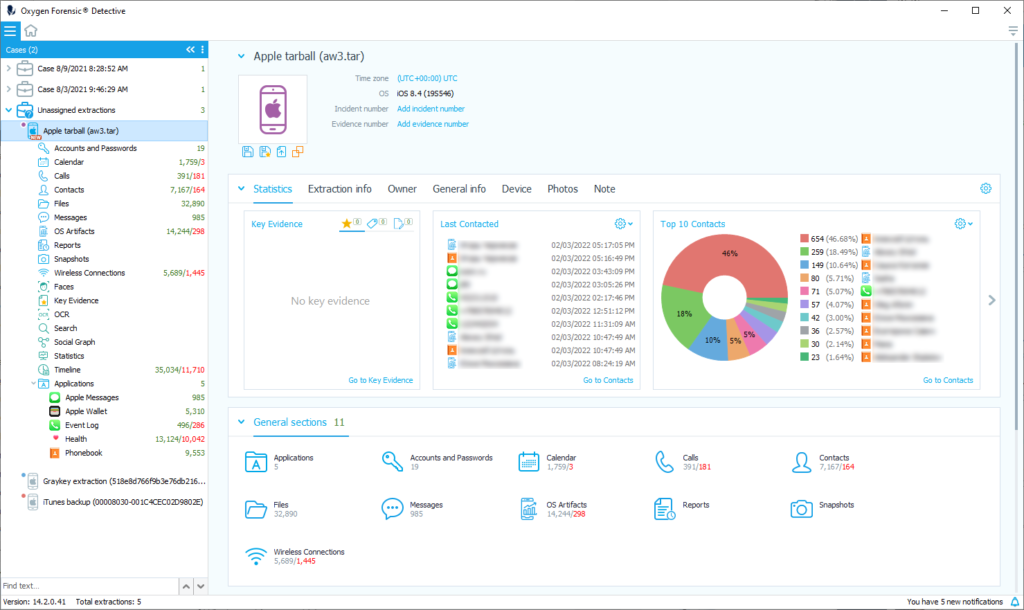
Task: Open Health application in tree
Action: tap(76, 439)
